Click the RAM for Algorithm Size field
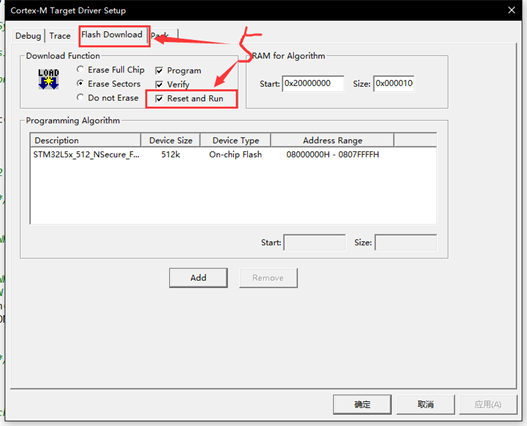Screen dimensions: 527x426 [x=394, y=83]
